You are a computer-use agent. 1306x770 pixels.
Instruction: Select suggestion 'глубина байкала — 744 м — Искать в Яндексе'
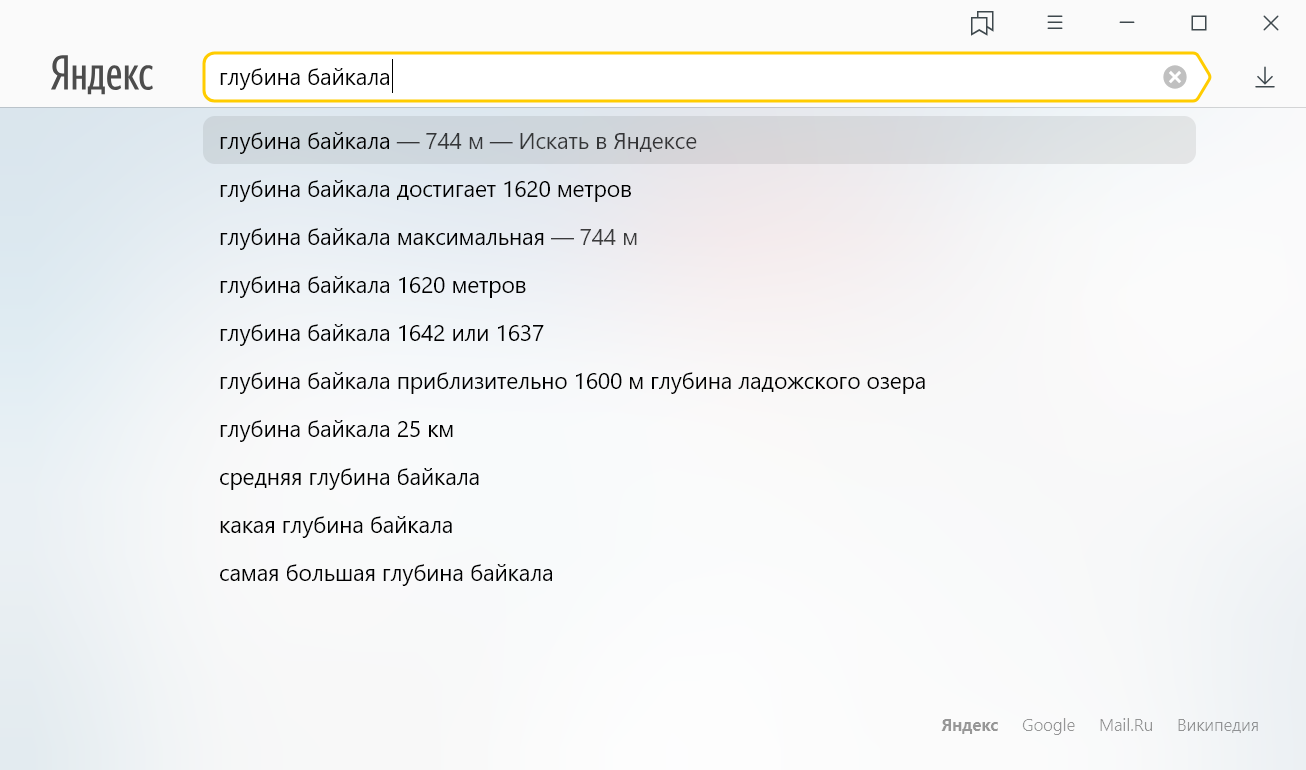click(x=699, y=141)
